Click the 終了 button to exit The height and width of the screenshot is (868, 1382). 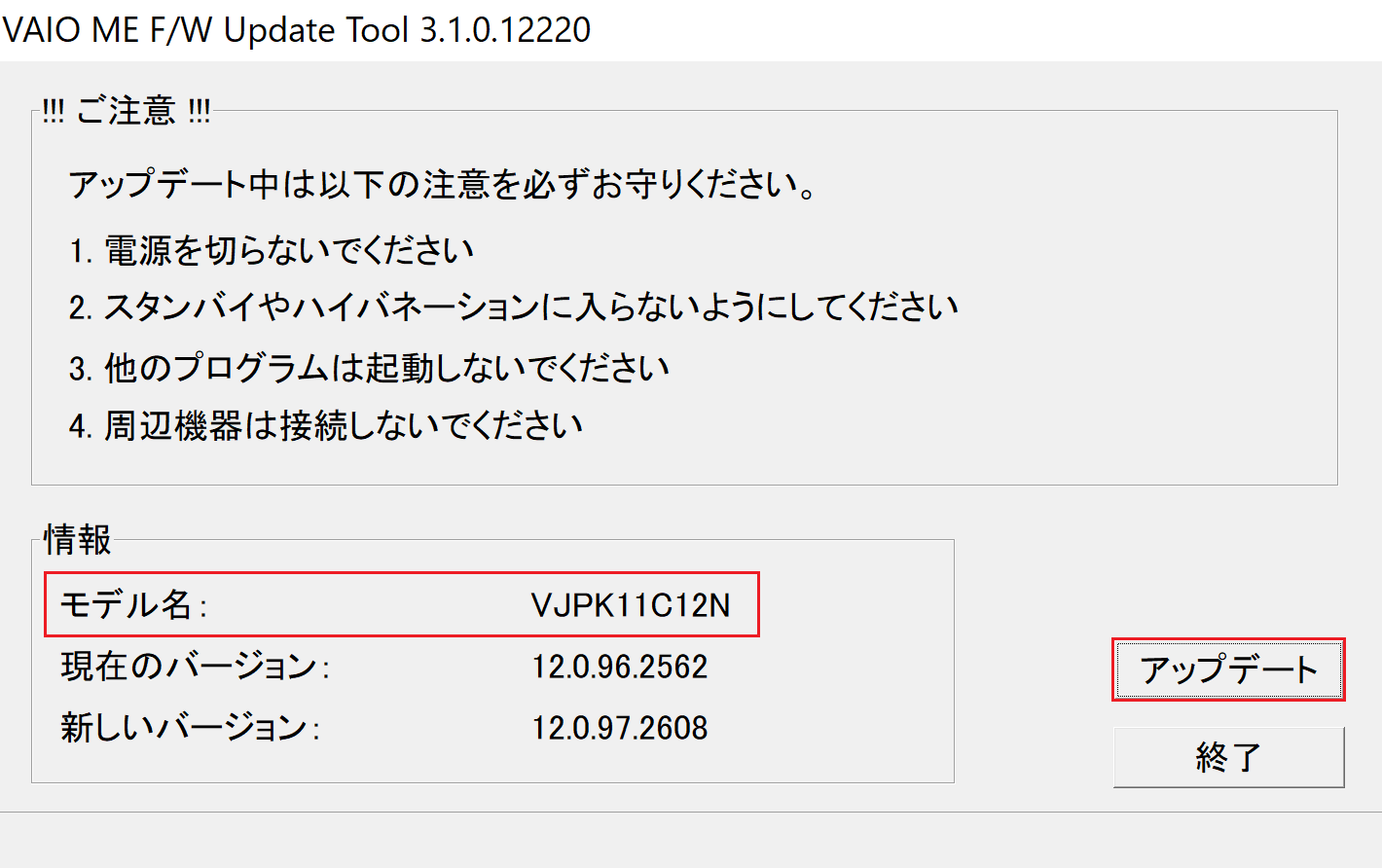point(1228,757)
